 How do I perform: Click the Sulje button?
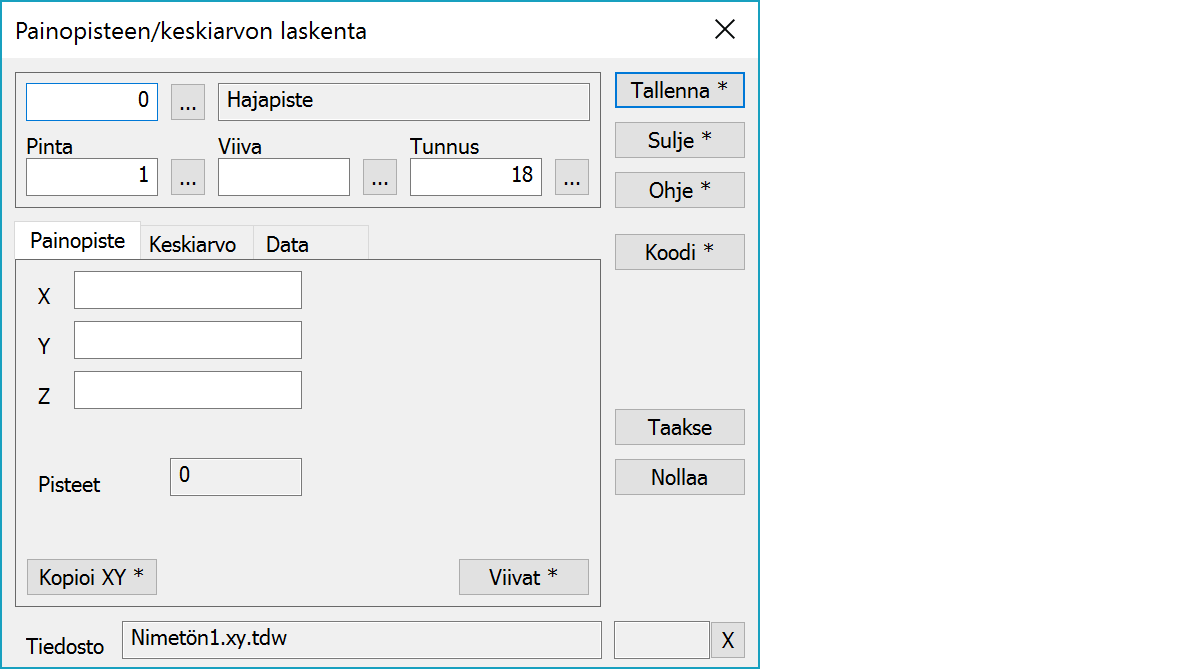click(679, 140)
